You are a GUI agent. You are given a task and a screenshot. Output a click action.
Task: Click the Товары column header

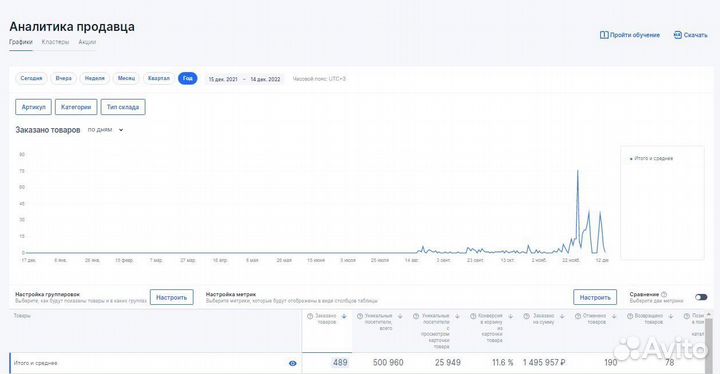click(x=22, y=316)
